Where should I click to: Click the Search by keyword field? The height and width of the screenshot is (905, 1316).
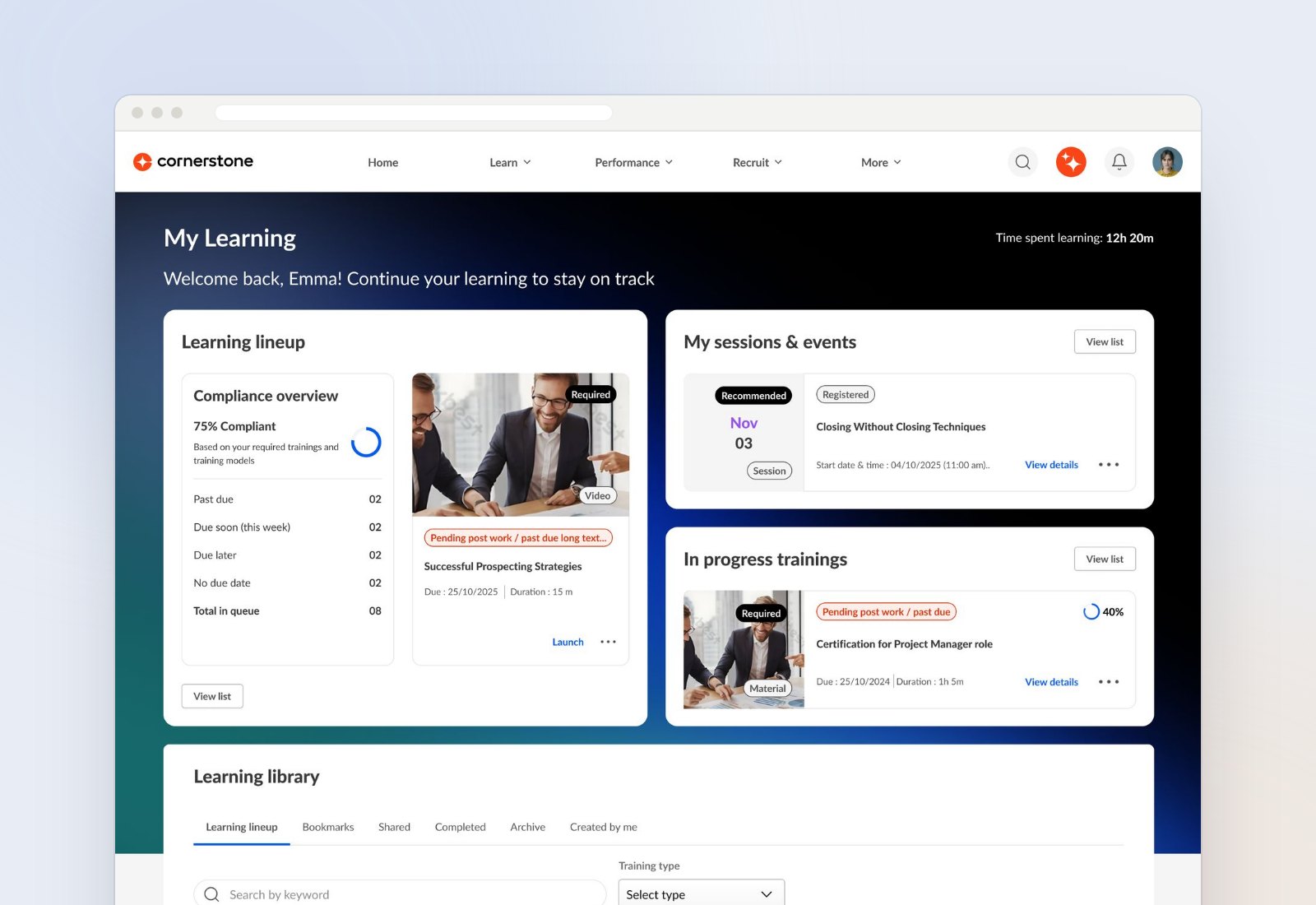click(400, 894)
